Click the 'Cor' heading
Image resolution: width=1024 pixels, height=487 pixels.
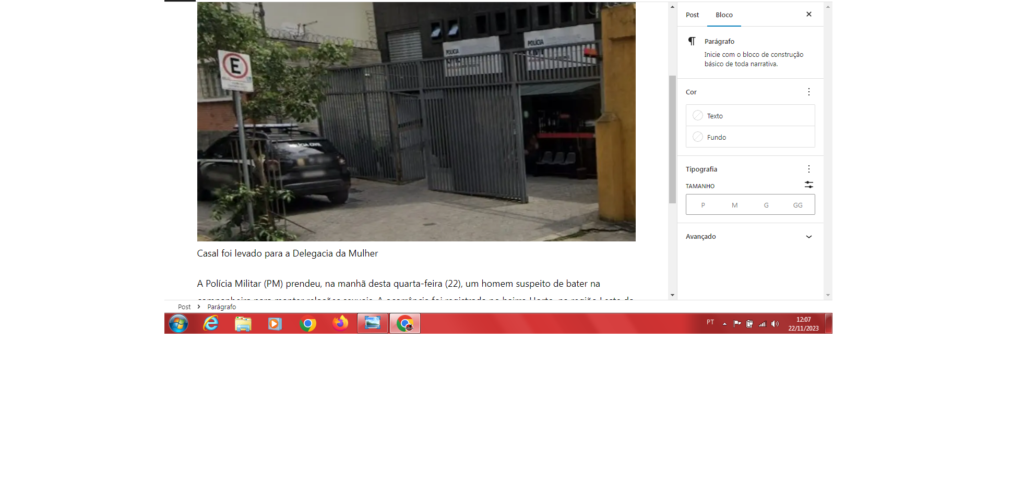click(691, 92)
